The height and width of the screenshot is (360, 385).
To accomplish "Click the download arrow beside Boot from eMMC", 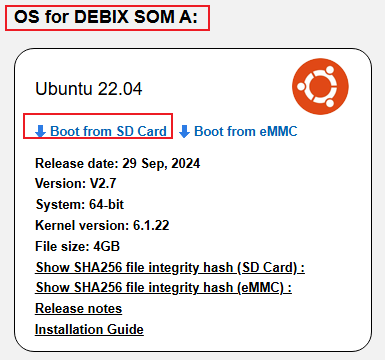I will [x=184, y=132].
